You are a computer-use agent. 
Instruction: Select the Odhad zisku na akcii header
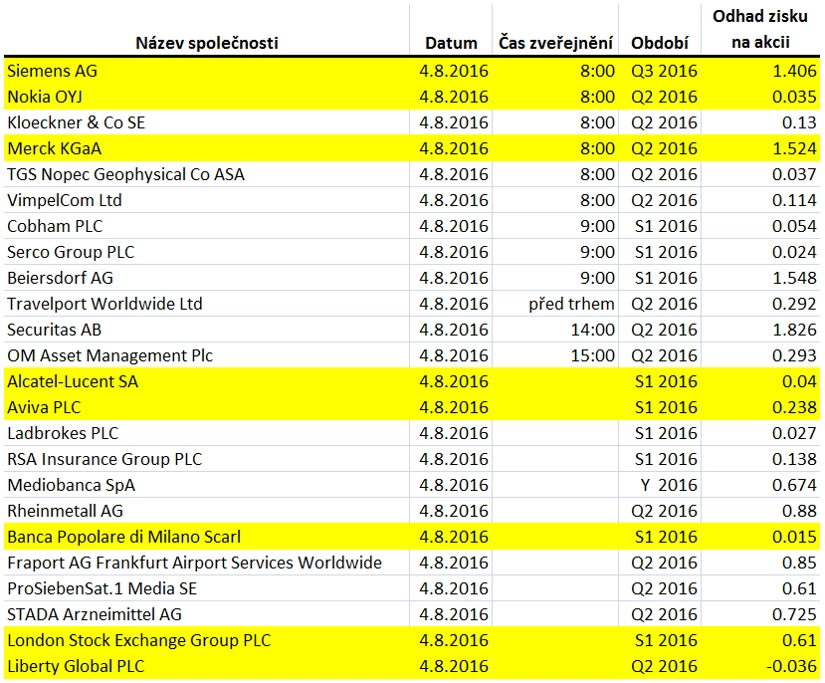tap(760, 29)
